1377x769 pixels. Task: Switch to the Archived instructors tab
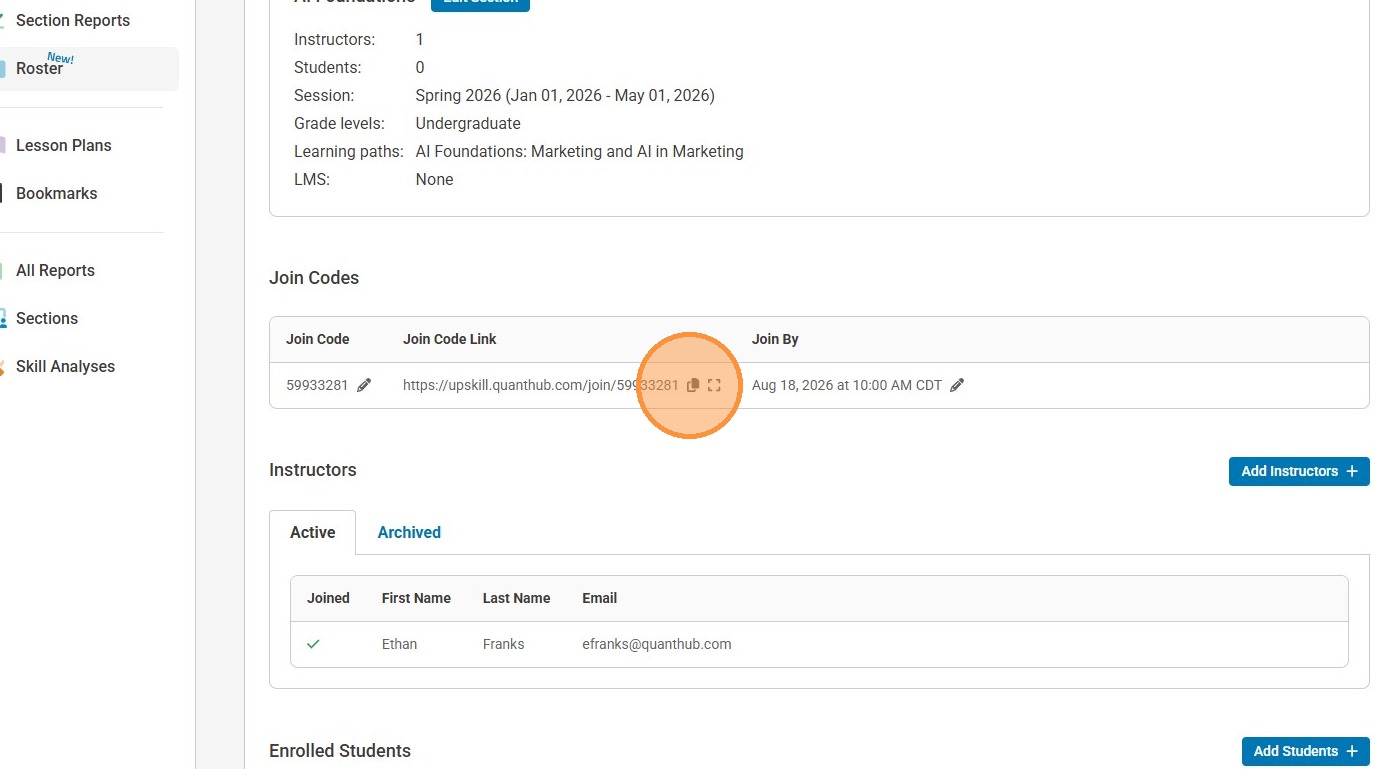tap(409, 532)
